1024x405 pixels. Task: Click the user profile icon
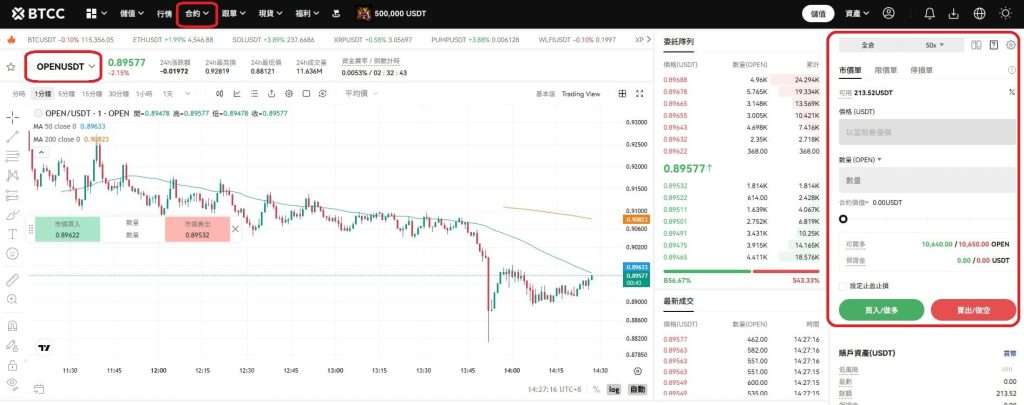[x=889, y=13]
